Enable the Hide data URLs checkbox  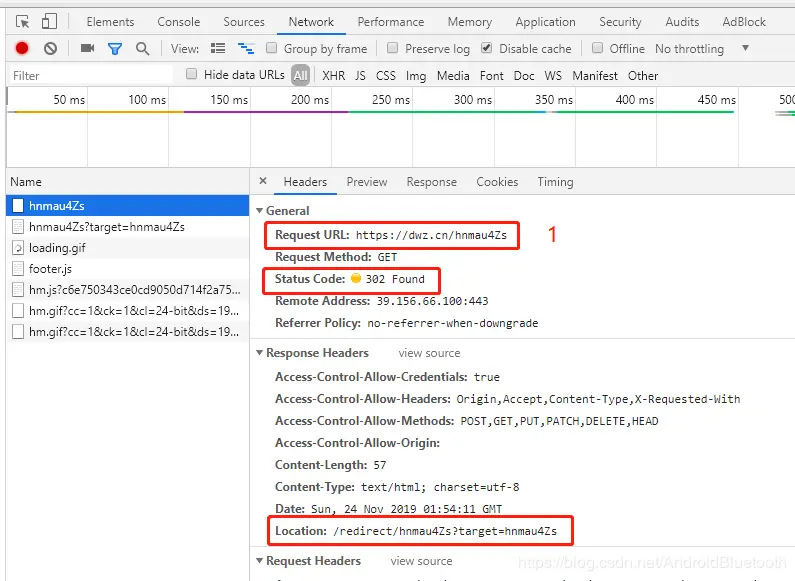click(x=192, y=75)
